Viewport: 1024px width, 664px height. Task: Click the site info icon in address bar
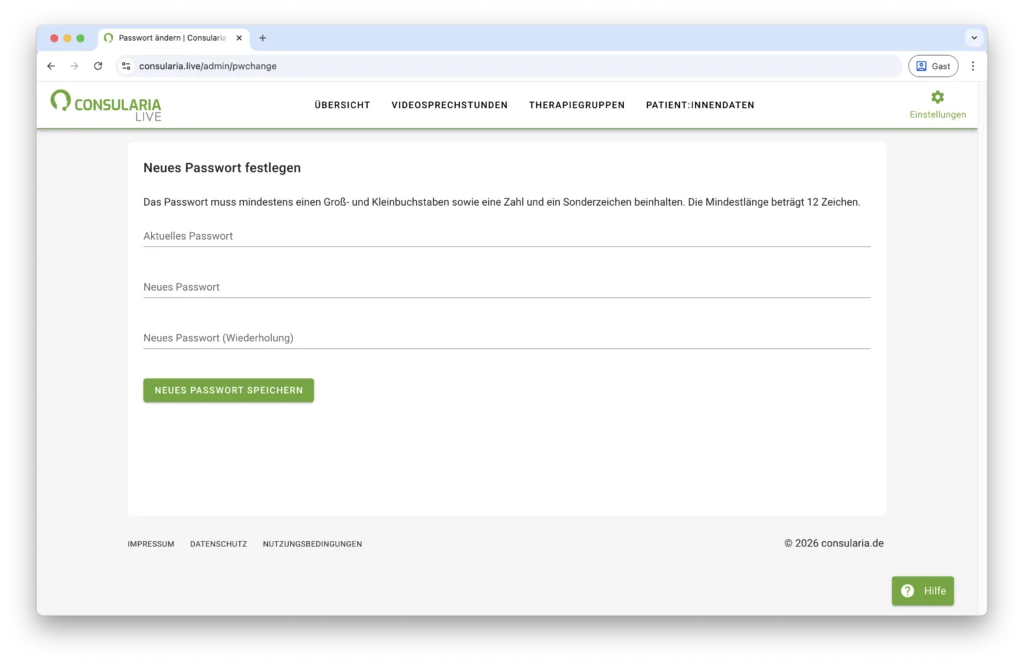pyautogui.click(x=126, y=66)
